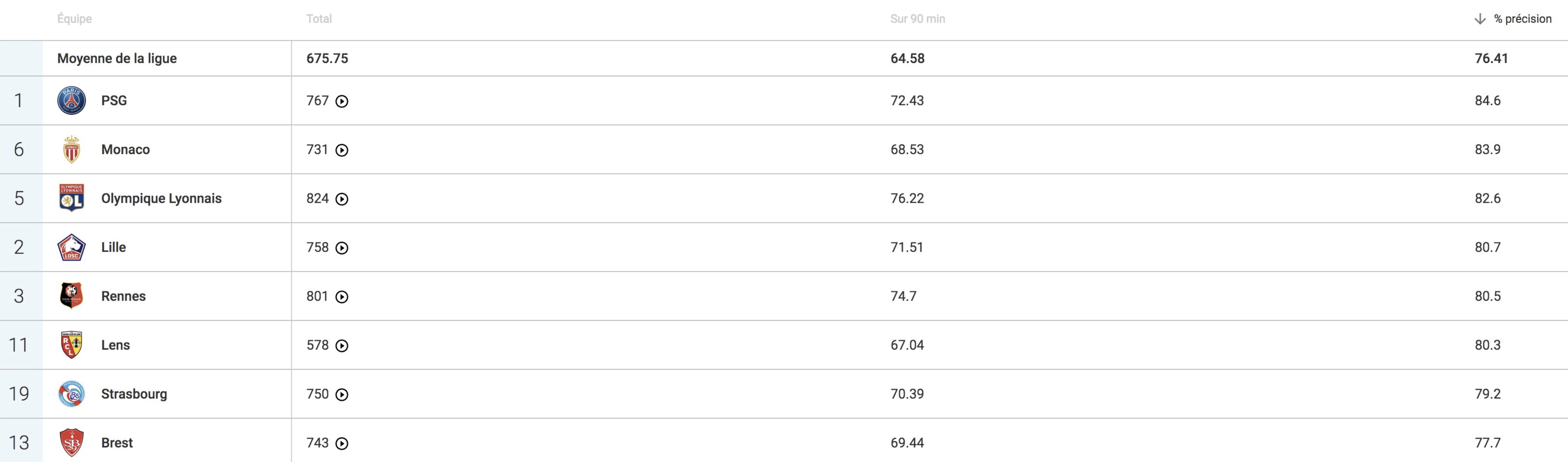
Task: Click the play icon beside Rennes total 801
Action: (342, 297)
